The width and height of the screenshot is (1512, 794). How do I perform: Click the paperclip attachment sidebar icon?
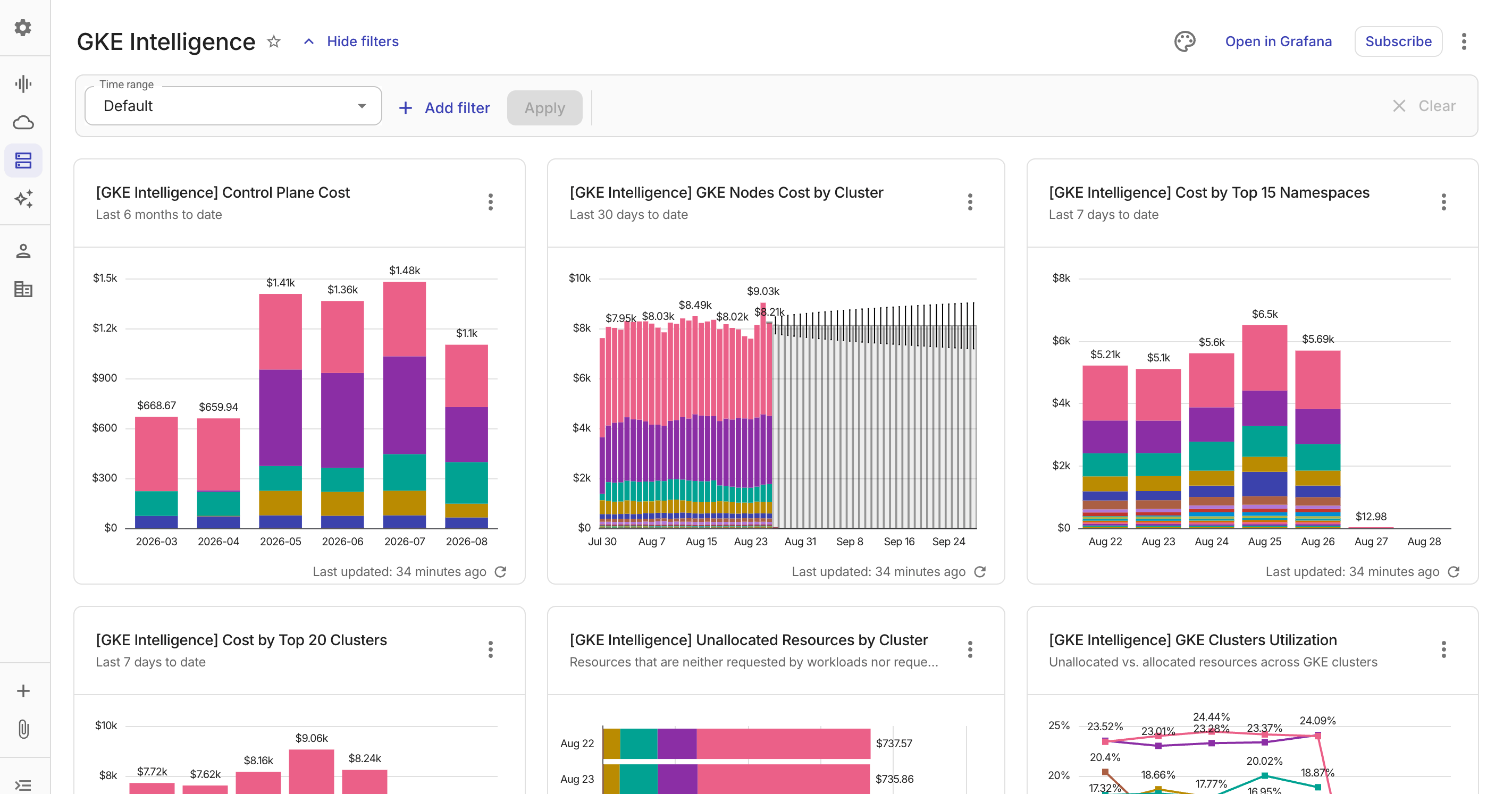point(23,729)
